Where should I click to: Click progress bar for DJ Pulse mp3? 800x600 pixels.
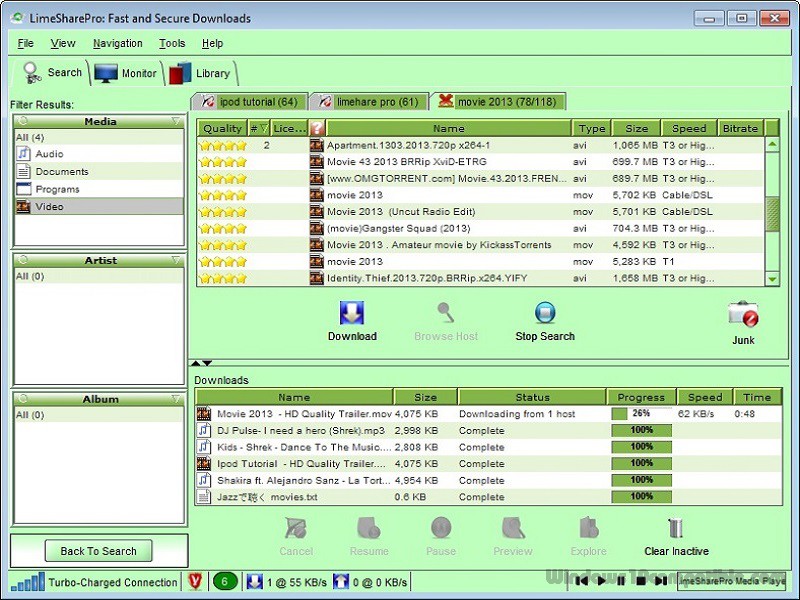[641, 430]
